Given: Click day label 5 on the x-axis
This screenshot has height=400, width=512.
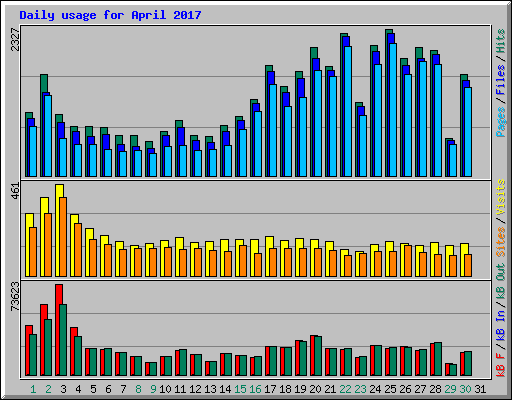Looking at the screenshot, I should (93, 389).
